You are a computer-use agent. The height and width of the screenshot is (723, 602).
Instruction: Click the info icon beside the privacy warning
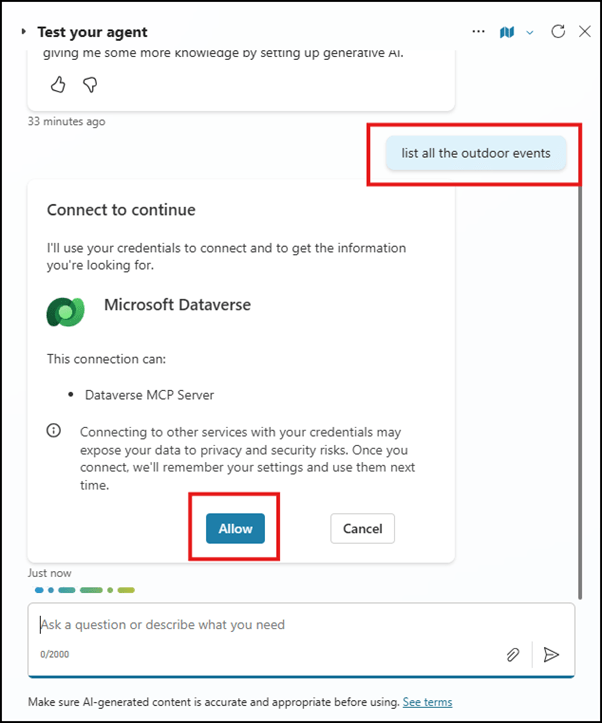[54, 431]
